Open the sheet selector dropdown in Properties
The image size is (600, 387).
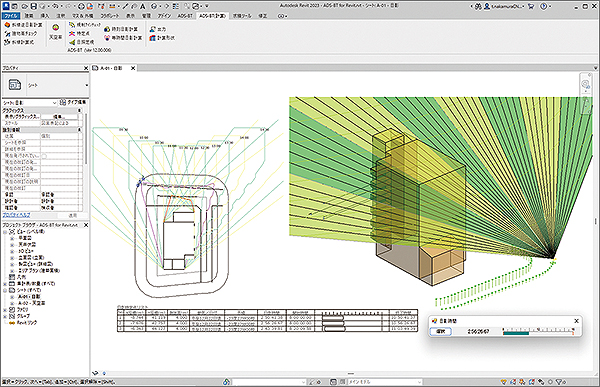point(30,103)
